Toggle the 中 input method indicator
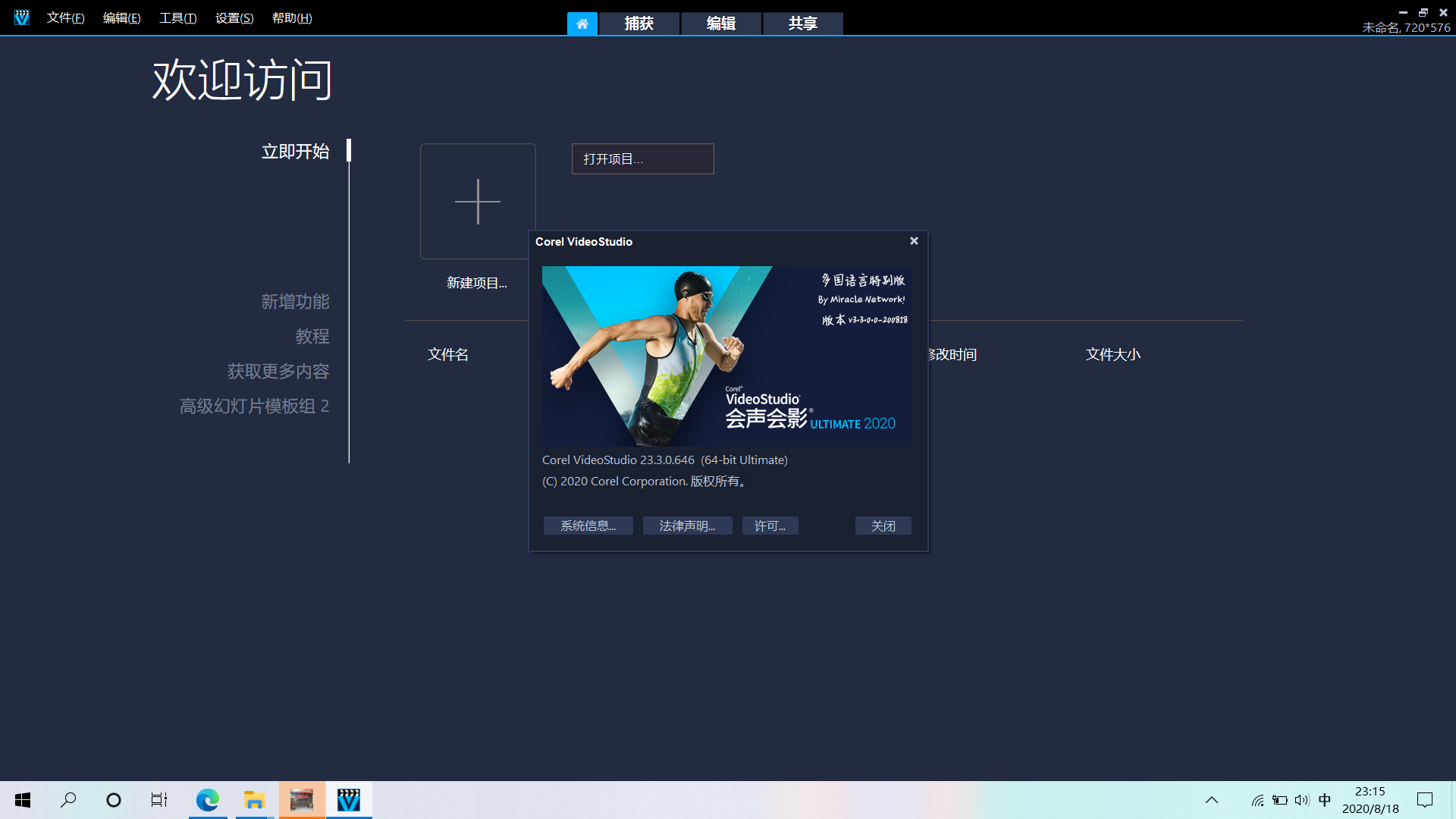1456x819 pixels. tap(1325, 800)
